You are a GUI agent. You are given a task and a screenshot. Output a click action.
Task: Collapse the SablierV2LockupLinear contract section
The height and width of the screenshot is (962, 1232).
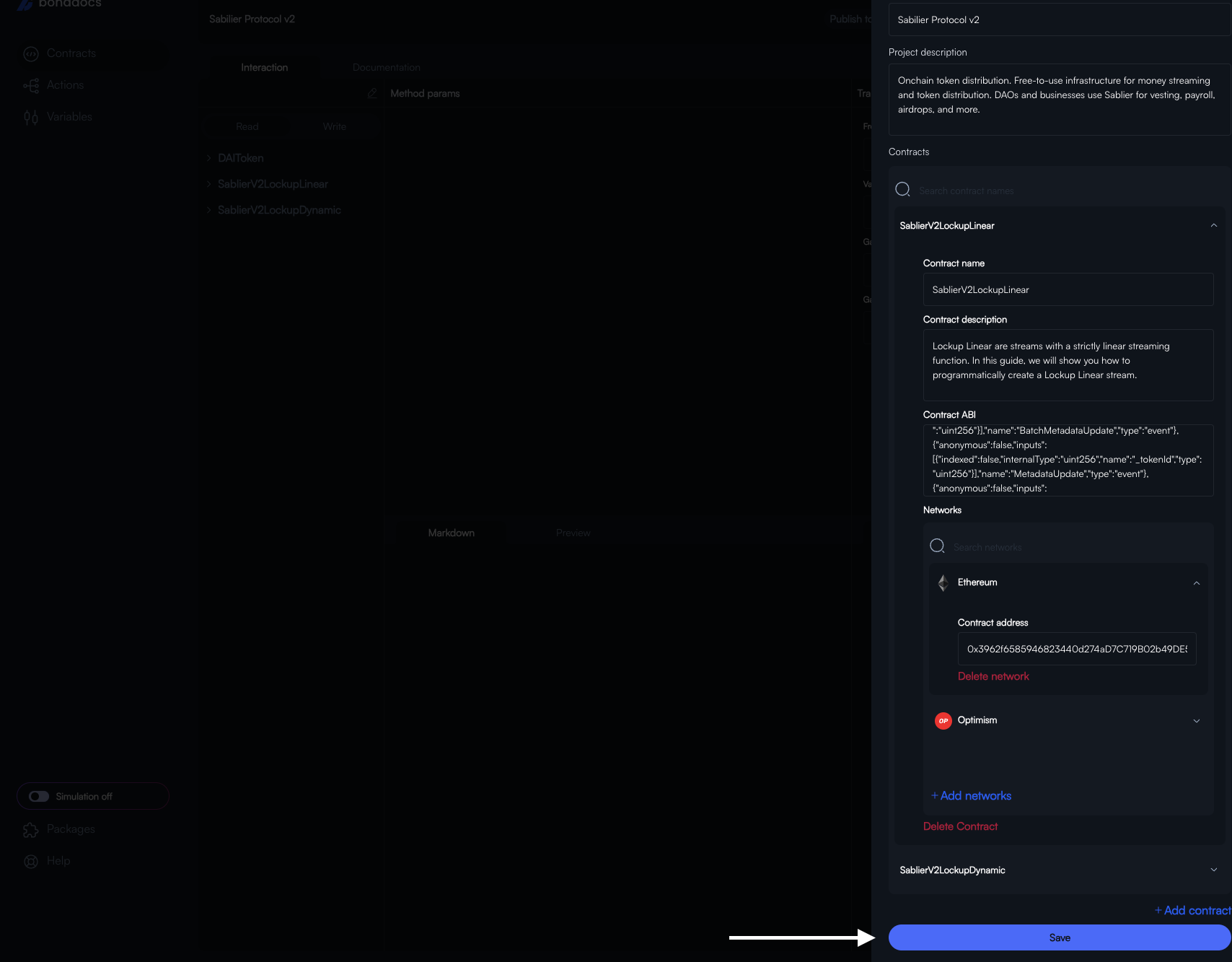click(1214, 226)
